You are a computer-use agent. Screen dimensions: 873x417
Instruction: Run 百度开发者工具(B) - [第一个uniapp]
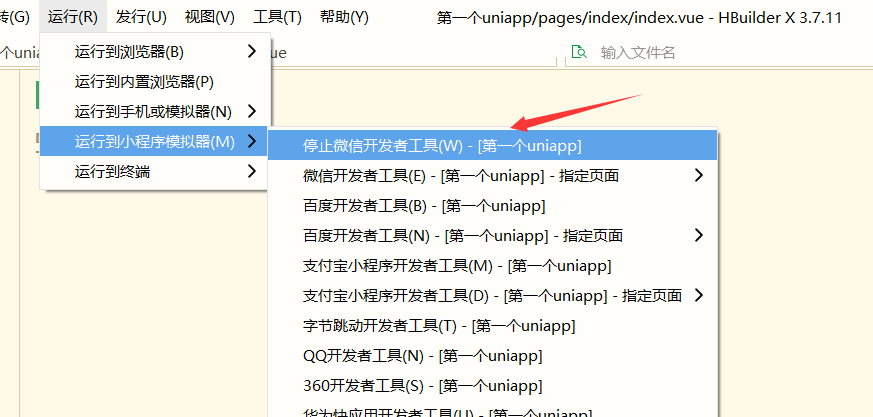click(x=493, y=206)
